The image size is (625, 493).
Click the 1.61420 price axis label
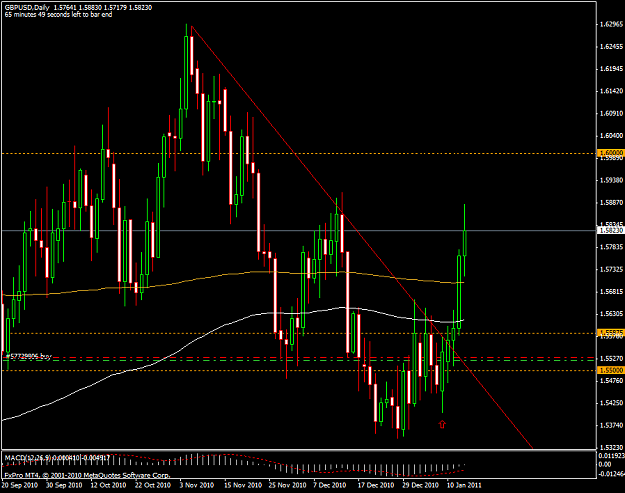pos(611,91)
